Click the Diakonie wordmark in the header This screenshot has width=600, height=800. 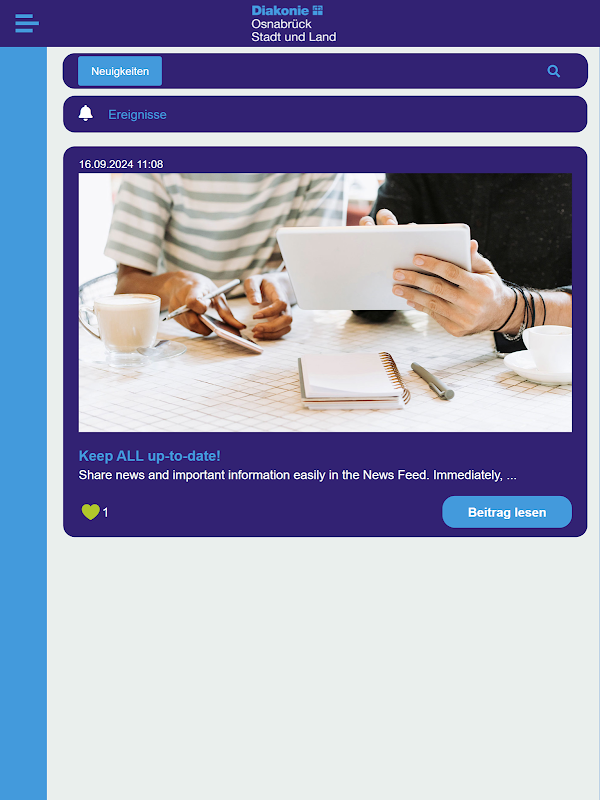point(280,10)
